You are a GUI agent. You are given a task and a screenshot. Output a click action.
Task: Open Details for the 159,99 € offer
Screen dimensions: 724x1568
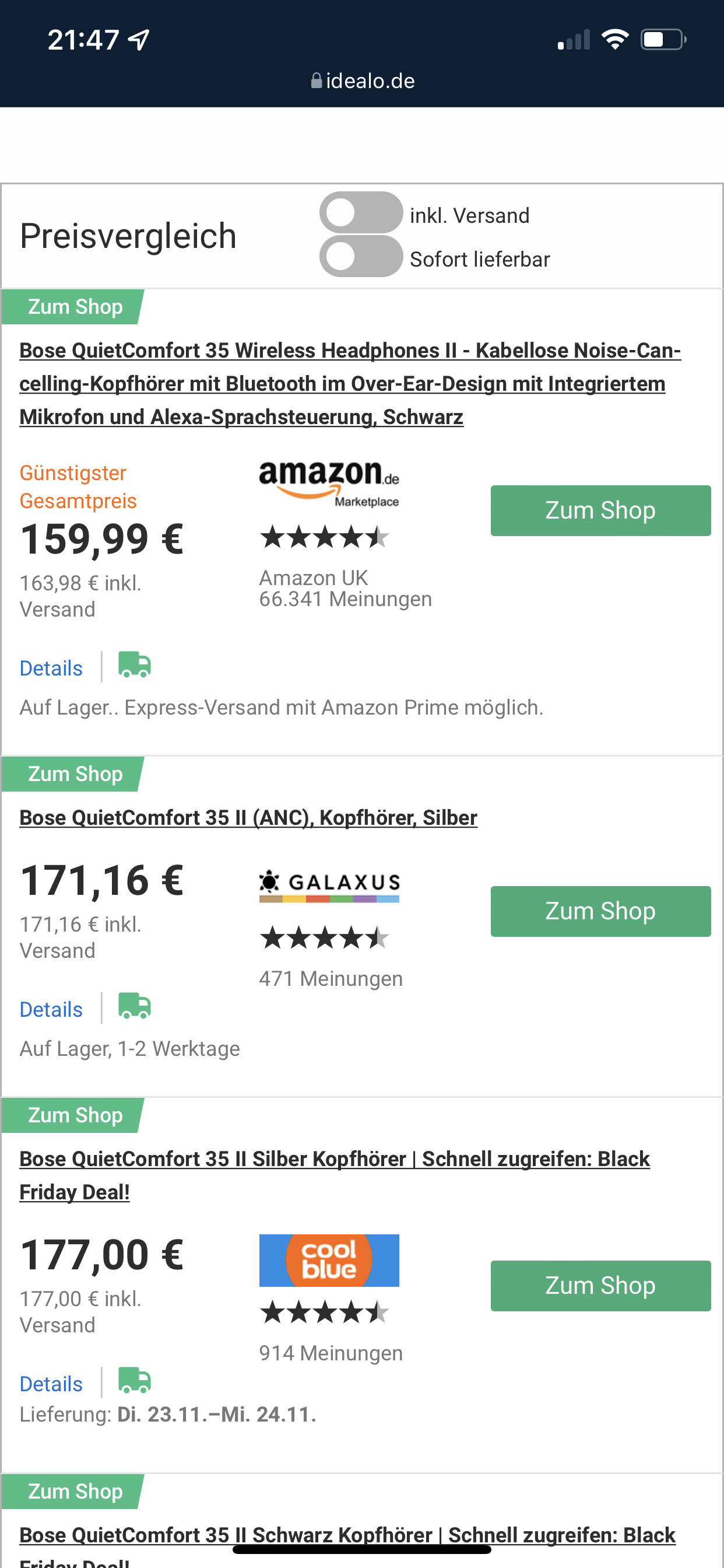tap(51, 668)
